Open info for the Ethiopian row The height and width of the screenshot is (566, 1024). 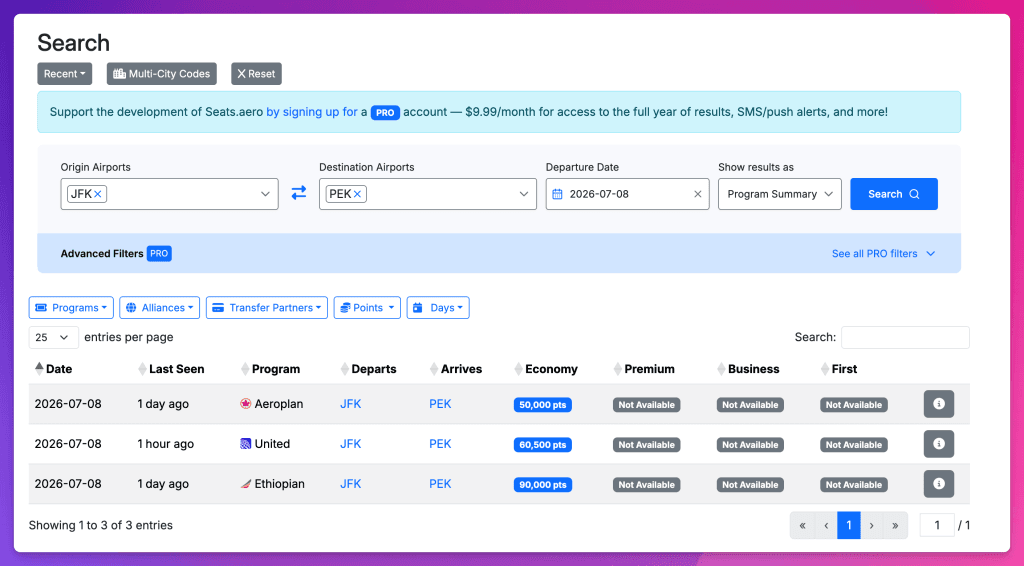pyautogui.click(x=938, y=484)
